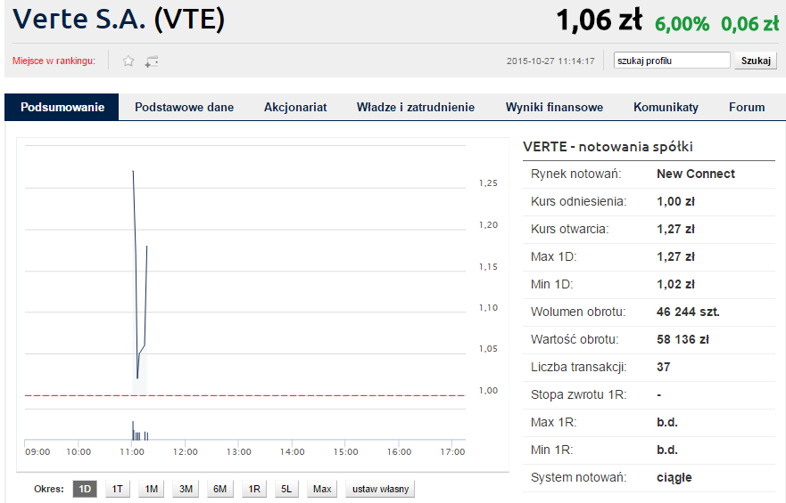Select the 1R chart period
Viewport: 786px width, 503px height.
pos(254,488)
